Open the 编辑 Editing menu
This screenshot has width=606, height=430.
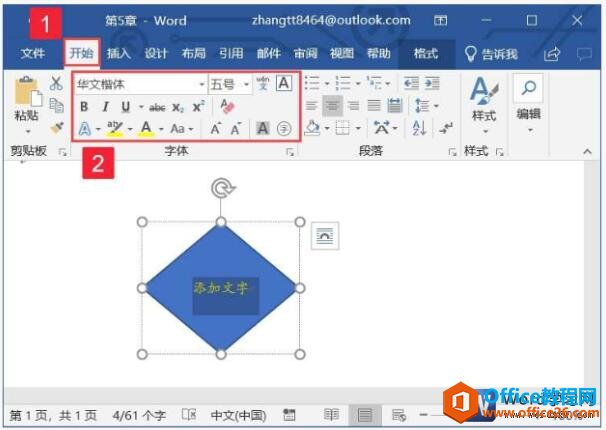[x=528, y=104]
